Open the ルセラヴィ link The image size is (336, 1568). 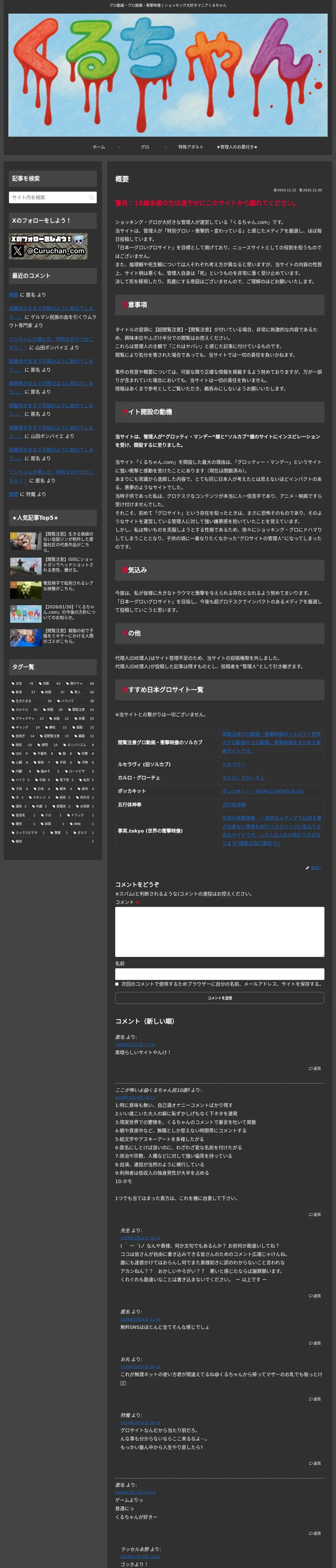(x=234, y=764)
